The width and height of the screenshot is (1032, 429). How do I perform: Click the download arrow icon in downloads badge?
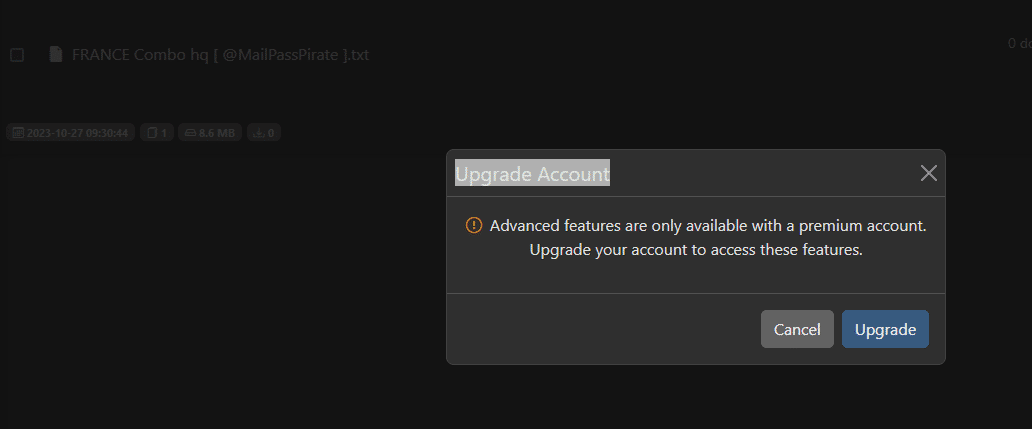(x=258, y=132)
